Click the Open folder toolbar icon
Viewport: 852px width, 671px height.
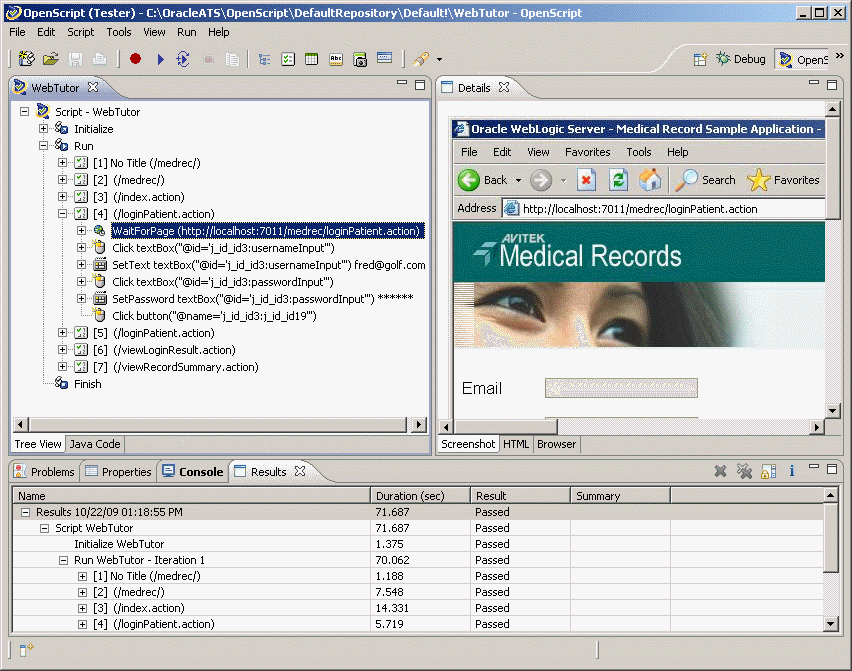click(x=50, y=60)
